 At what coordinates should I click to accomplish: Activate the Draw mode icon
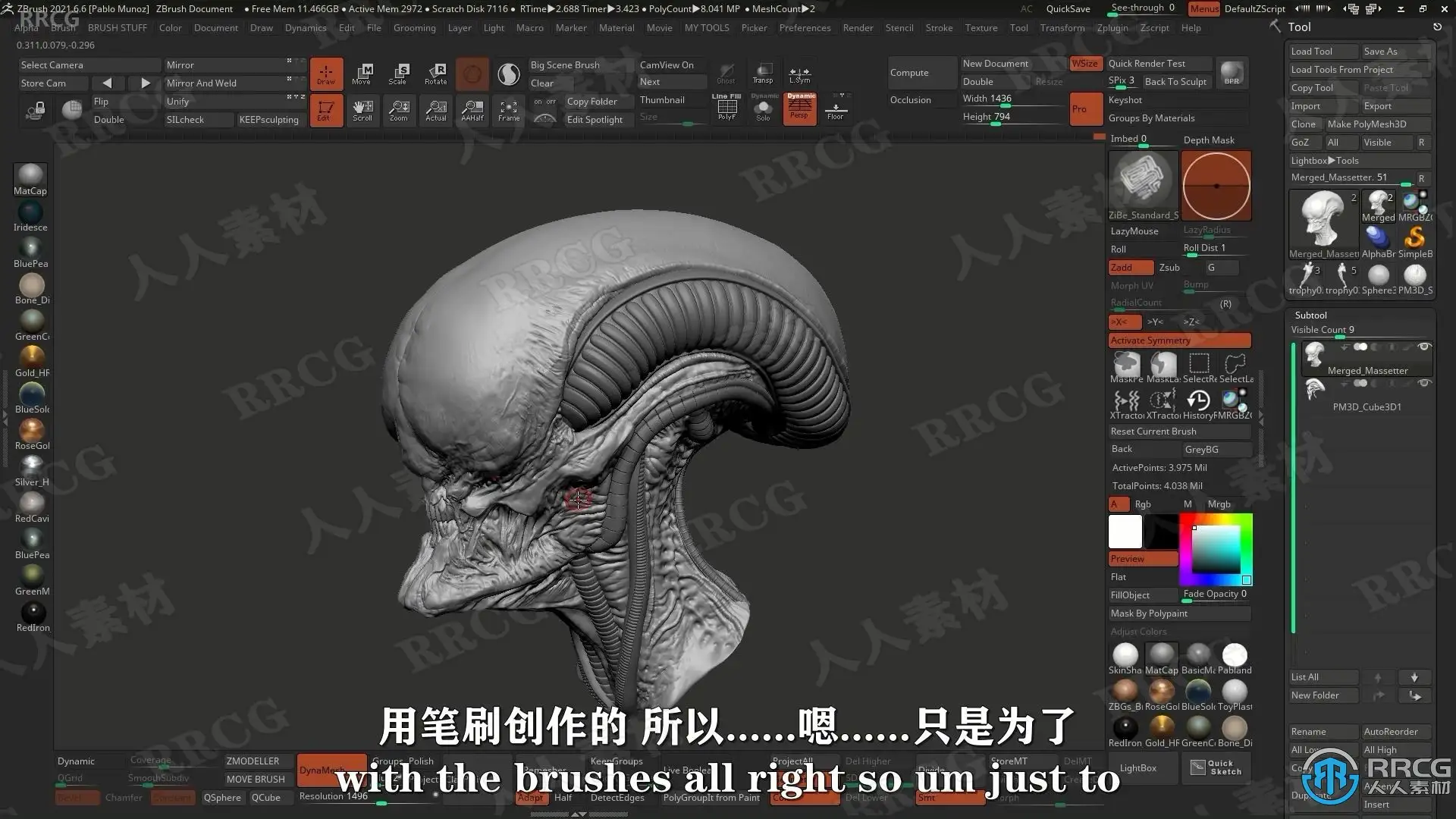[x=326, y=74]
